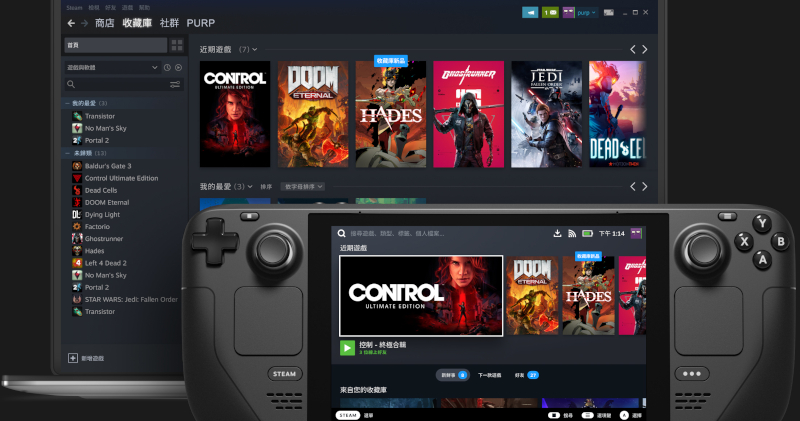800x421 pixels.
Task: Click the 首頁 home button in sidebar
Action: 116,45
